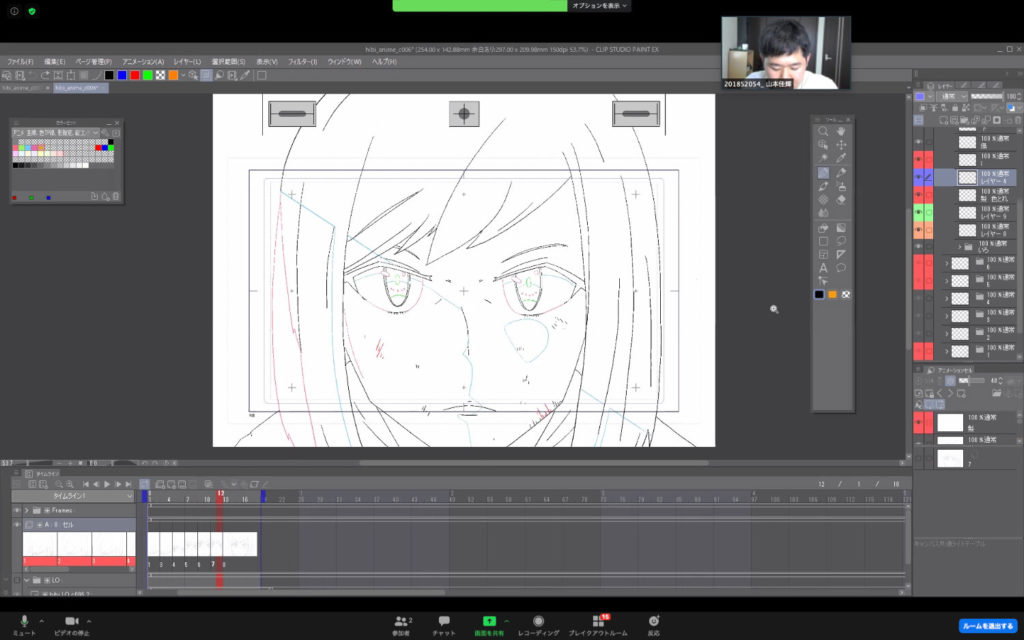
Task: Open オプションを表示 dropdown at top
Action: 600,6
